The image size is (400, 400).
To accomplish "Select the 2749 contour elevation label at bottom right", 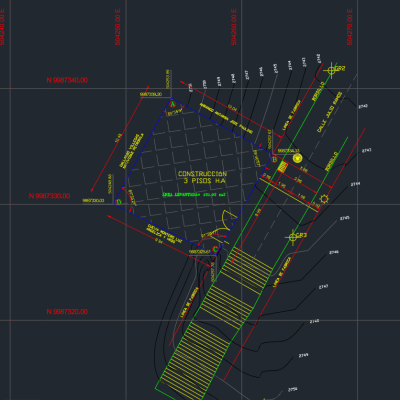I will (303, 356).
